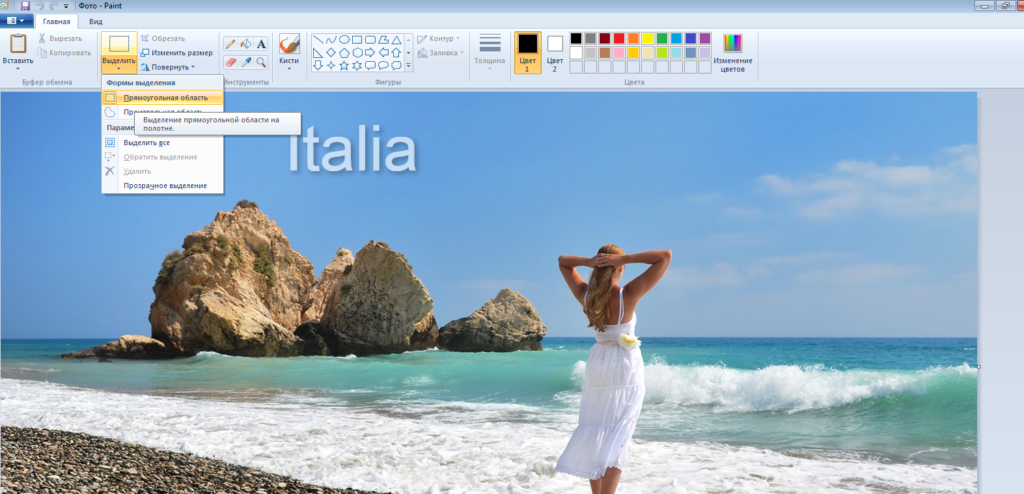Choose Прямоугольная область from selection menu

point(165,98)
